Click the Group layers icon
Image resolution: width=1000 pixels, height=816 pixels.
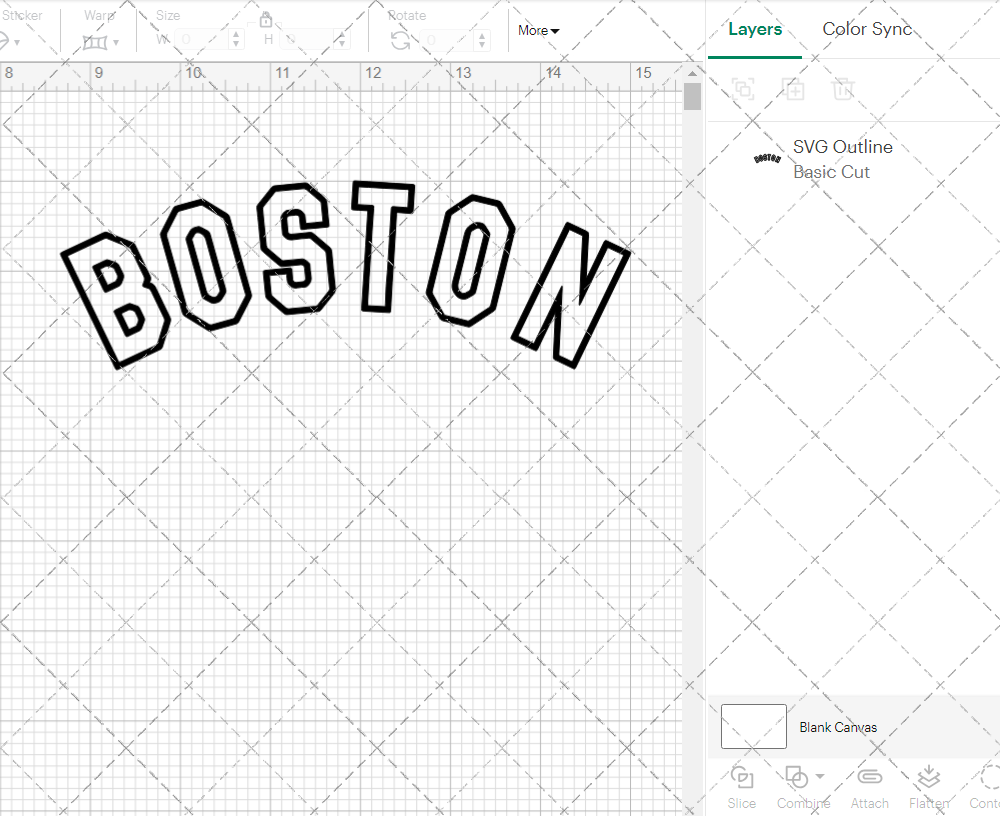[743, 89]
